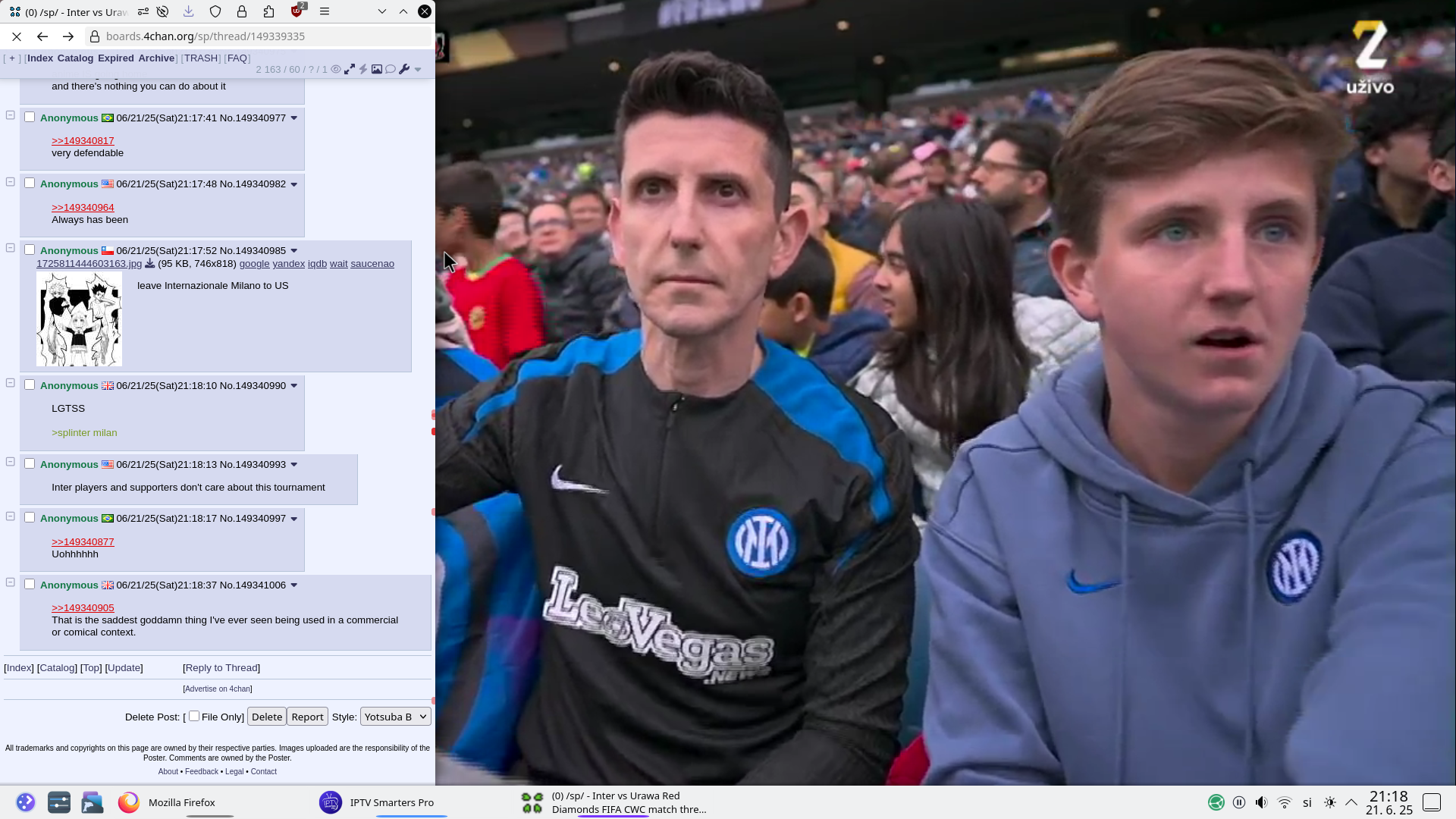Open the Expired link in the top navigation

click(115, 58)
